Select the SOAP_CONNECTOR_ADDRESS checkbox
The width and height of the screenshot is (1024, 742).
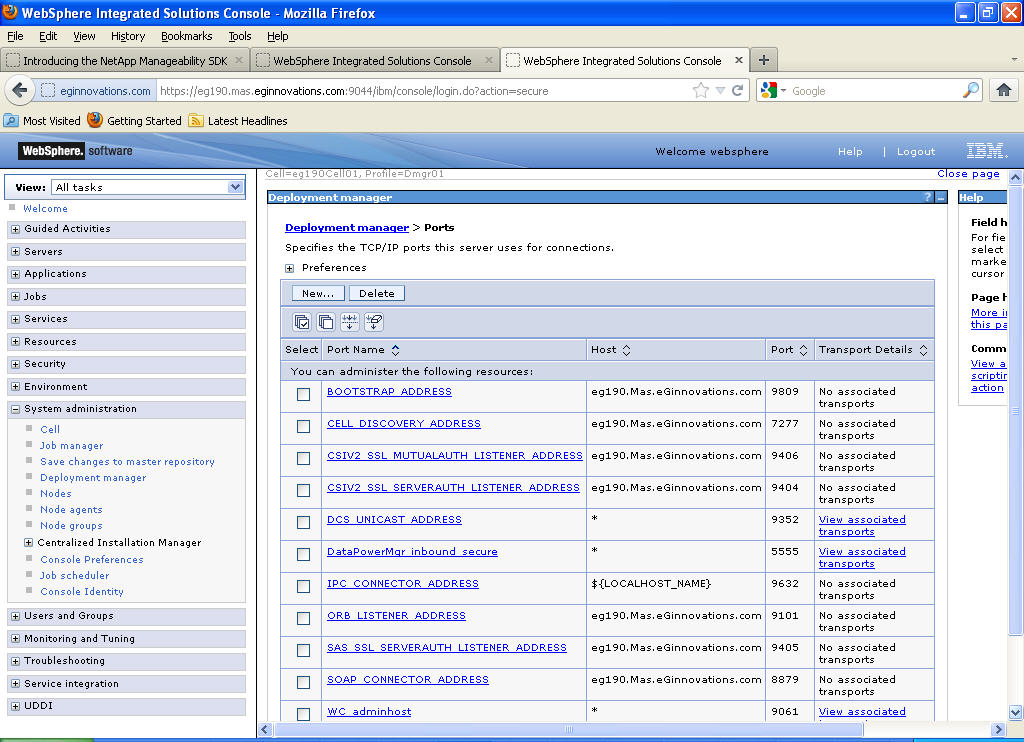point(303,683)
